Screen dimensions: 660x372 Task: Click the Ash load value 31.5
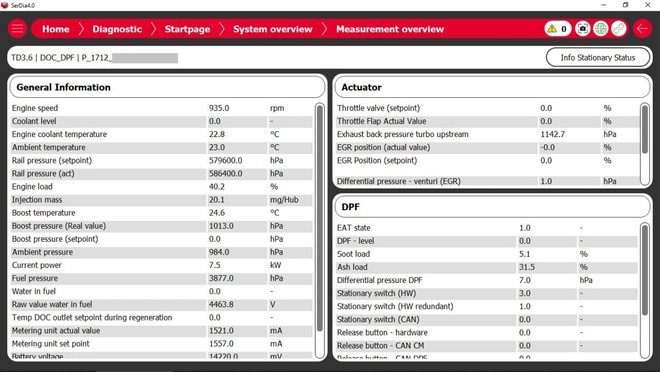point(527,267)
